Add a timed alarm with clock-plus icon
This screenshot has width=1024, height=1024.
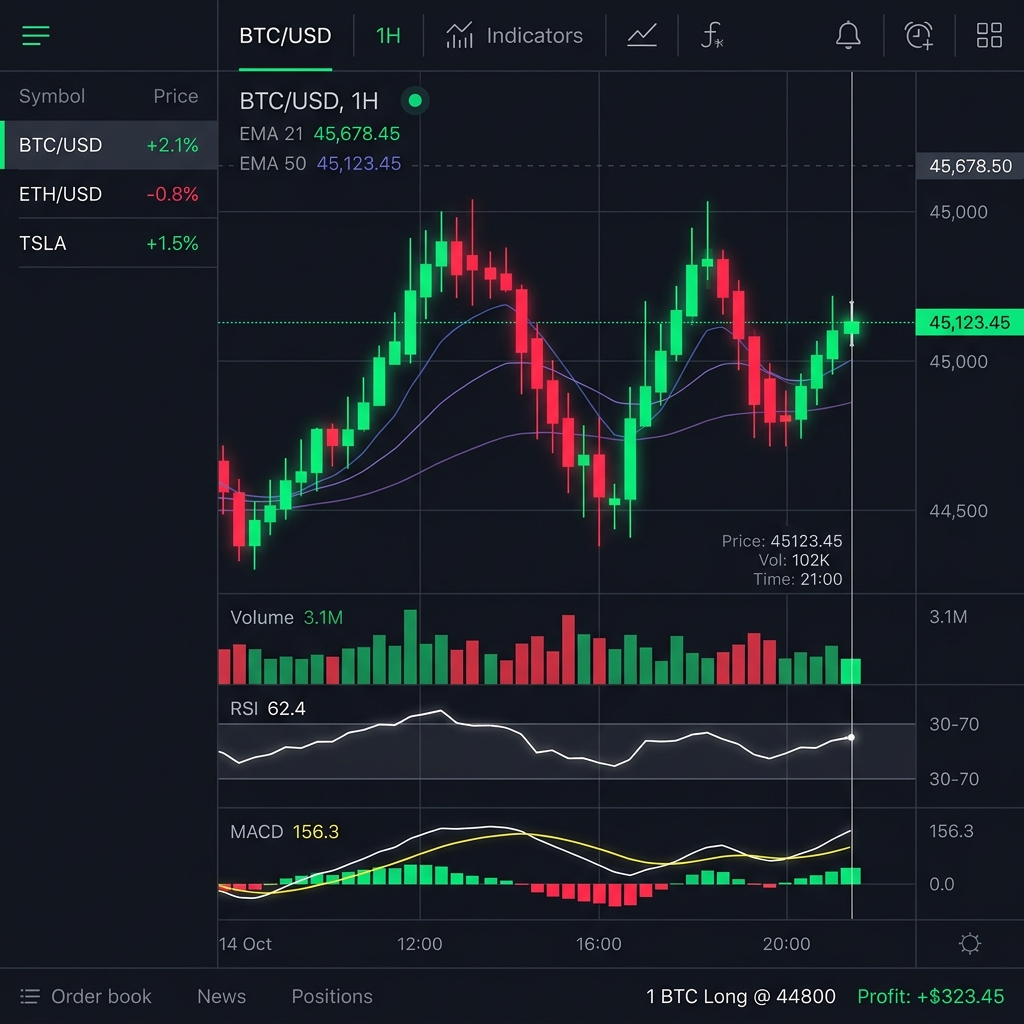918,35
